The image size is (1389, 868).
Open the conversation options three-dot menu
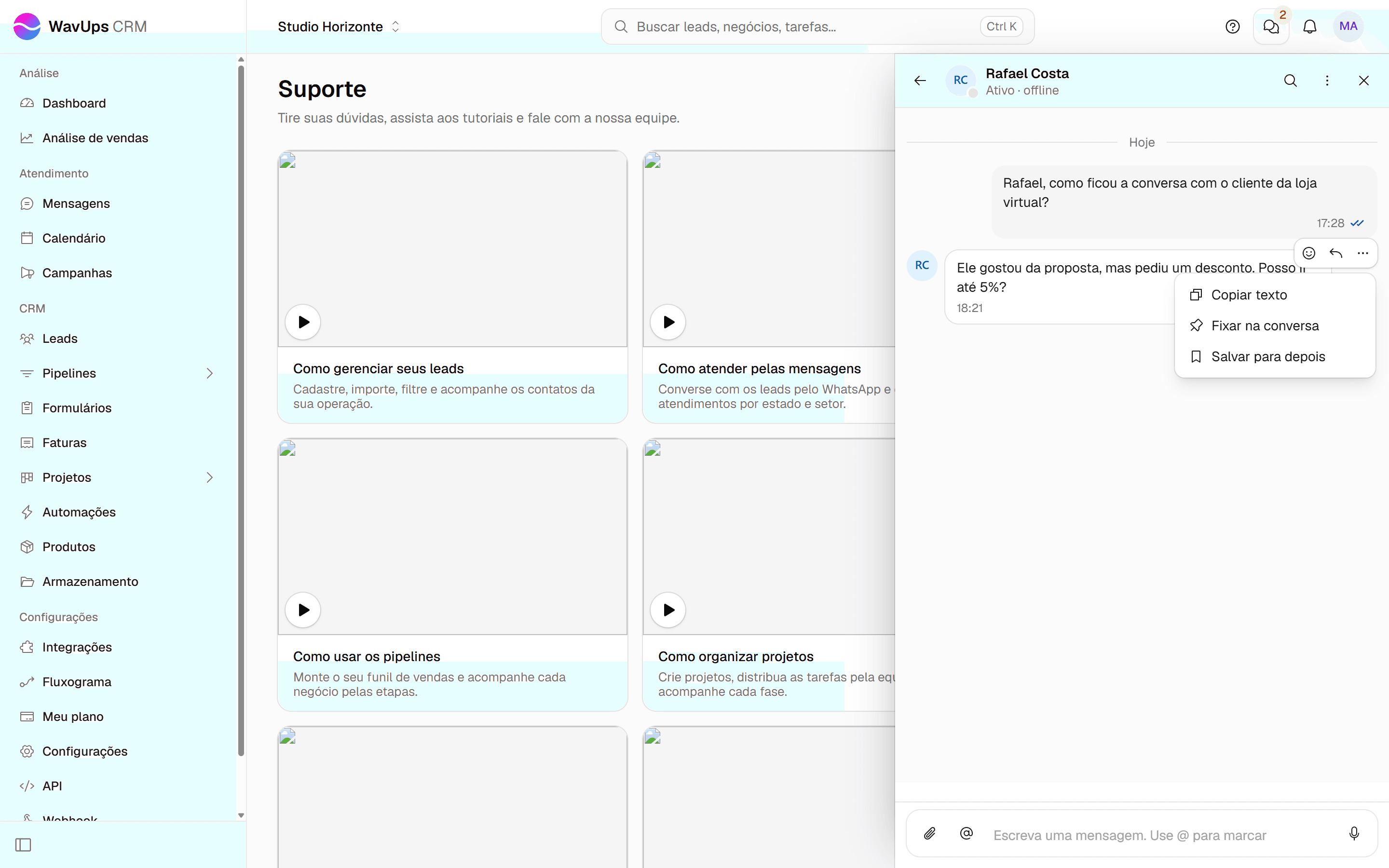coord(1327,81)
